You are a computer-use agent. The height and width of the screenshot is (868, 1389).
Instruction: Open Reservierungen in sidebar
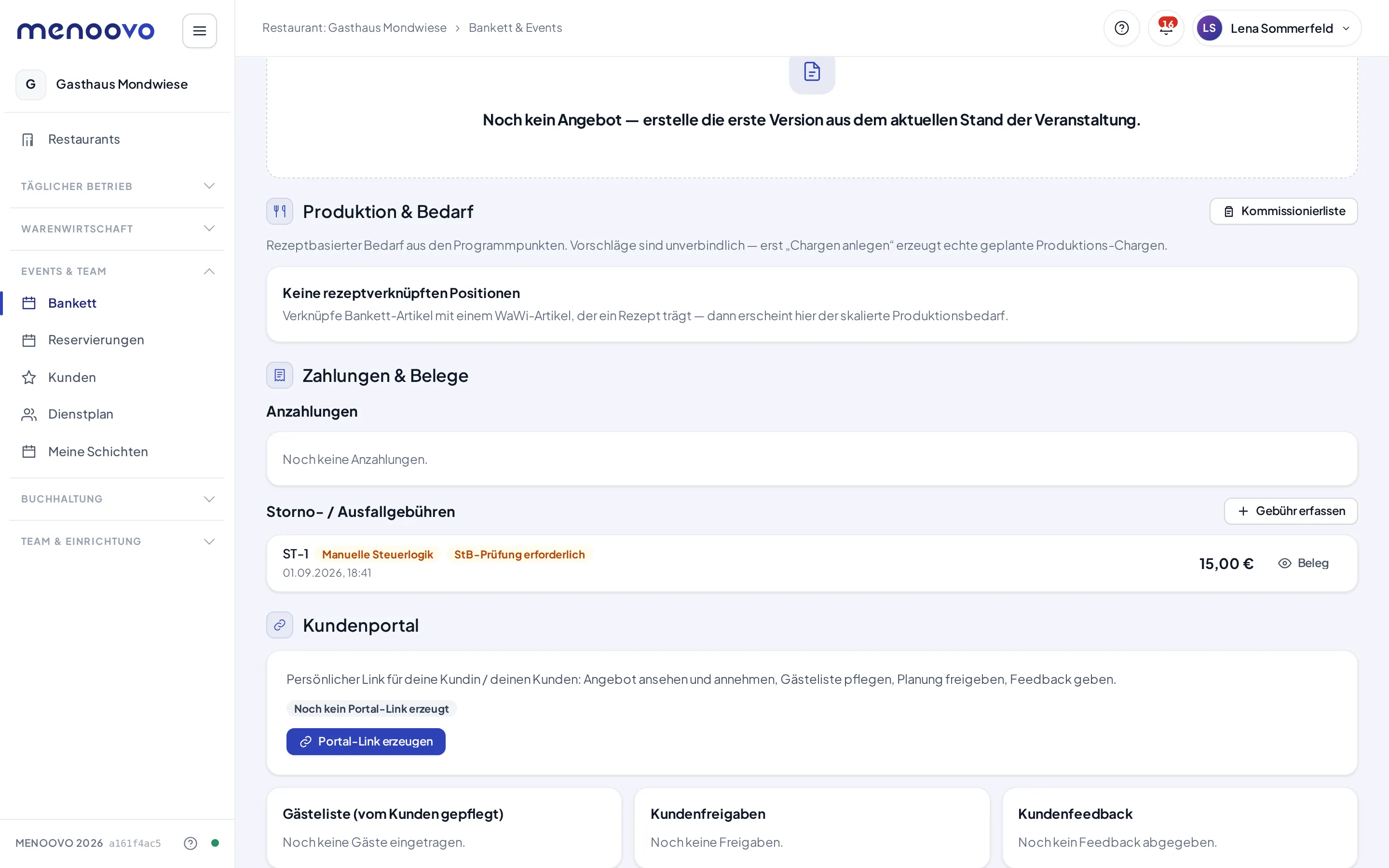[117, 340]
